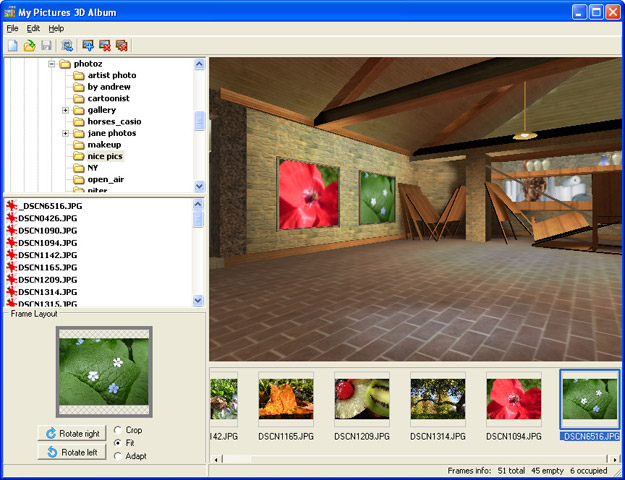Collapse the photoz folder tree node
This screenshot has width=625, height=480.
tap(52, 64)
